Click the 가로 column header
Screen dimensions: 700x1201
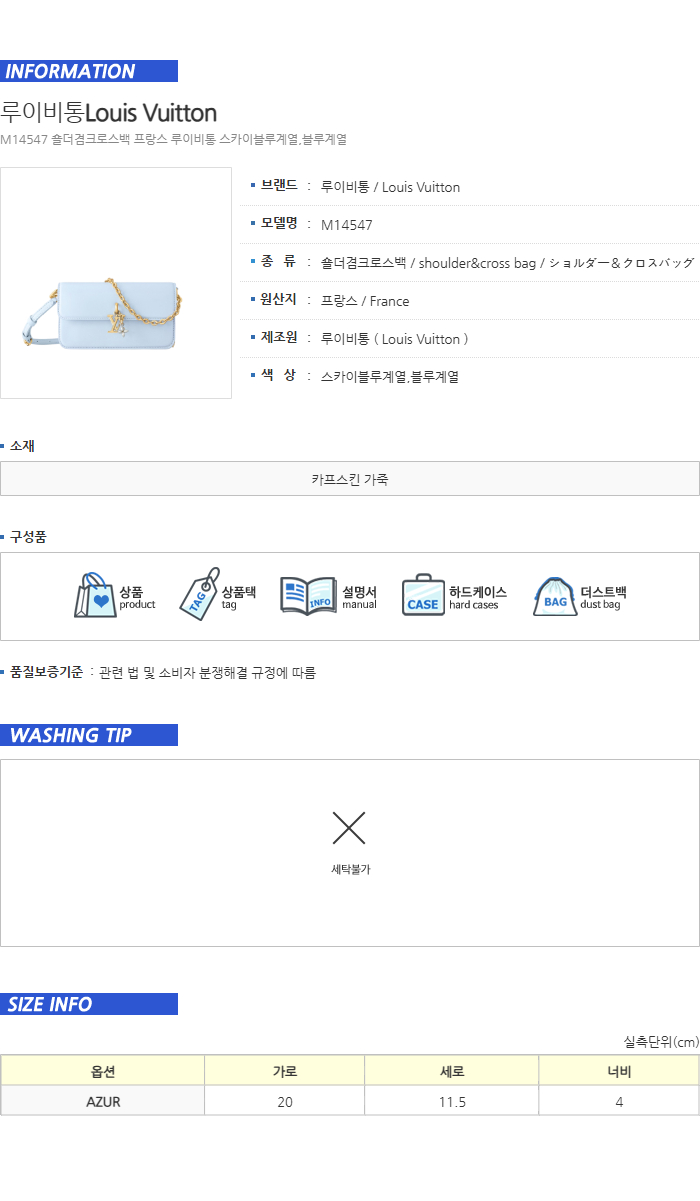point(285,1071)
